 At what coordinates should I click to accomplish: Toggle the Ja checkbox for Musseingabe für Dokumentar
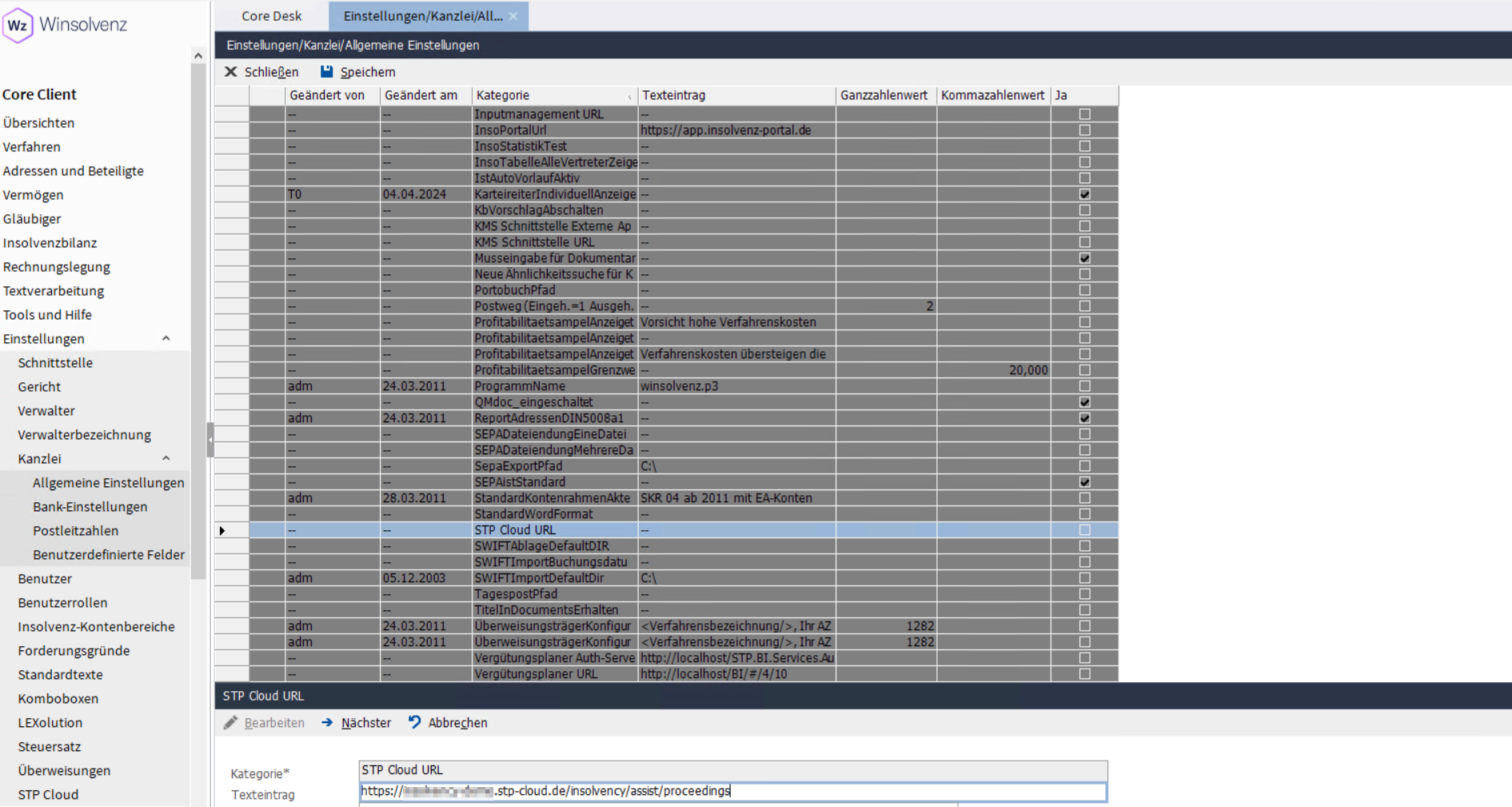[x=1084, y=258]
